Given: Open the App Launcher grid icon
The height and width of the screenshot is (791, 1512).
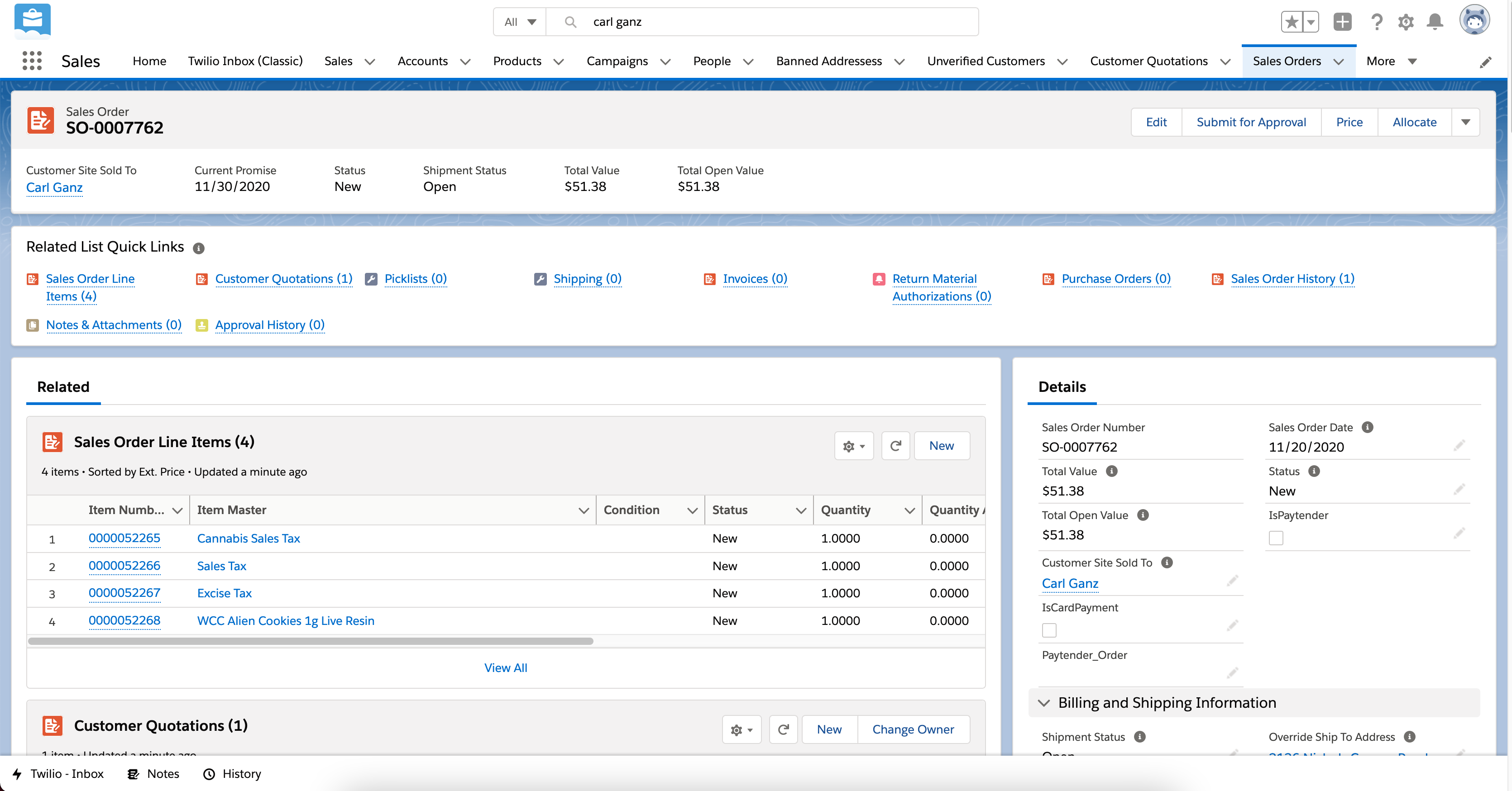Looking at the screenshot, I should click(32, 61).
